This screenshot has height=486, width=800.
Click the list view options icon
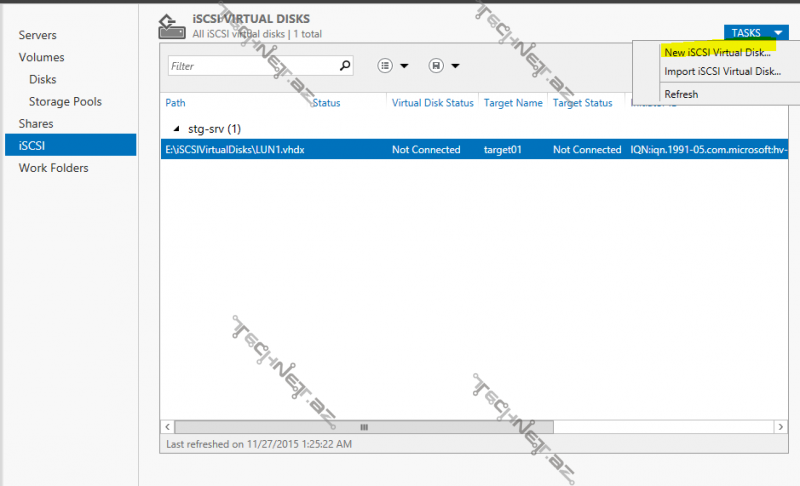click(x=386, y=66)
